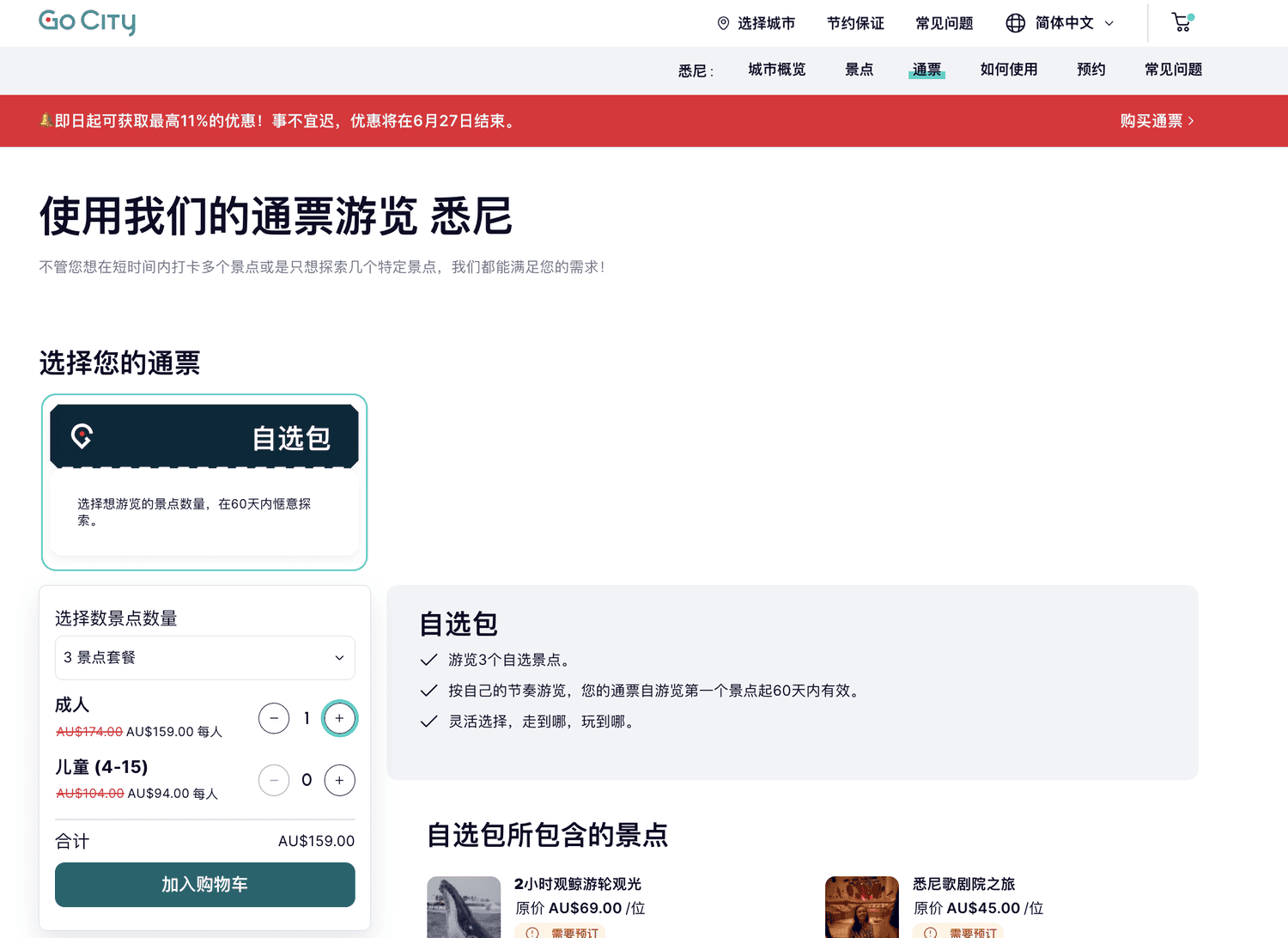Decrease 儿童 (4-15) quantity with minus
This screenshot has width=1288, height=938.
pos(274,780)
